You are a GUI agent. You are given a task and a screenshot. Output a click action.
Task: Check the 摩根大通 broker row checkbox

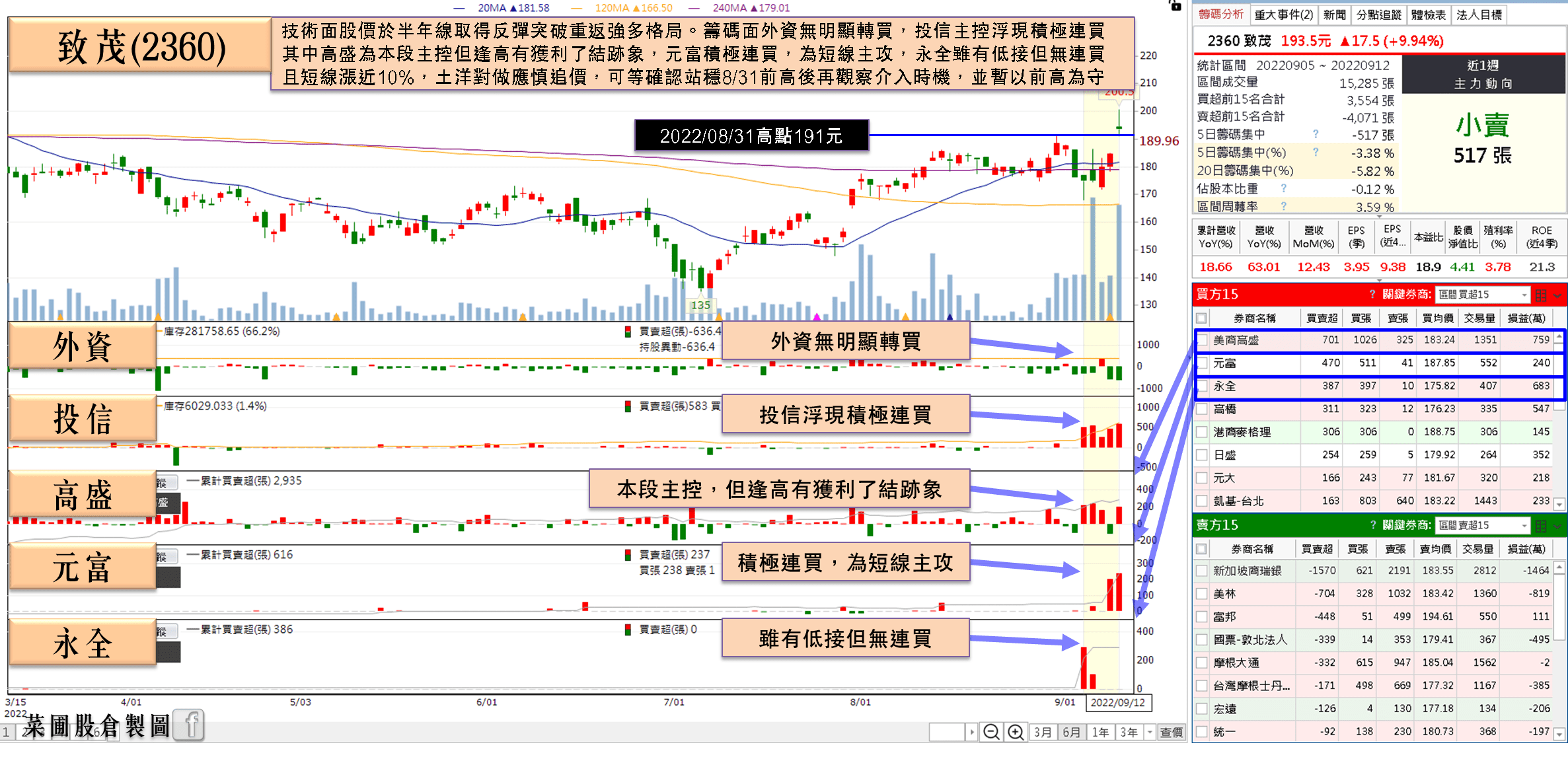tap(1202, 663)
